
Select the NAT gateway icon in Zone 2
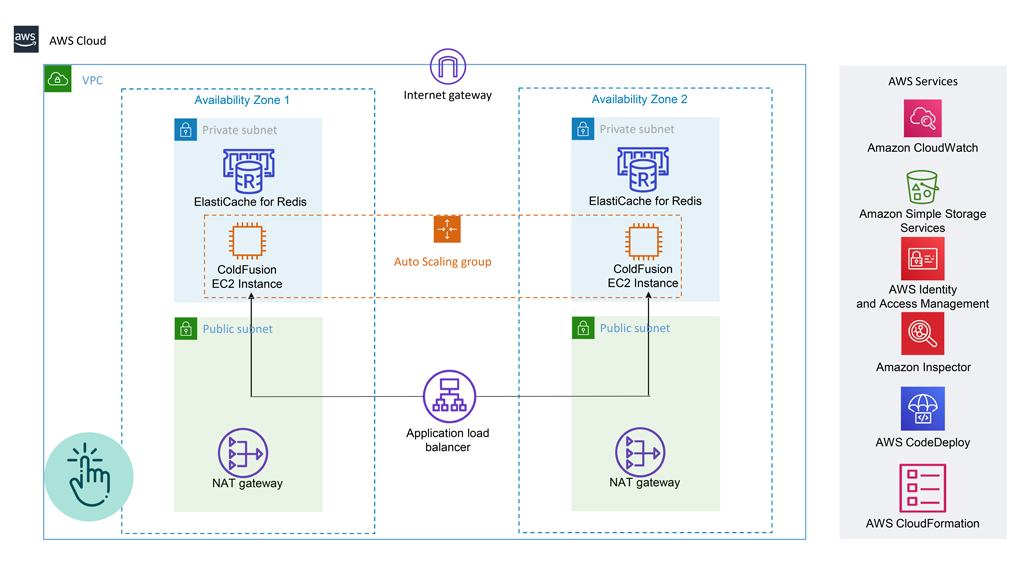click(x=640, y=452)
